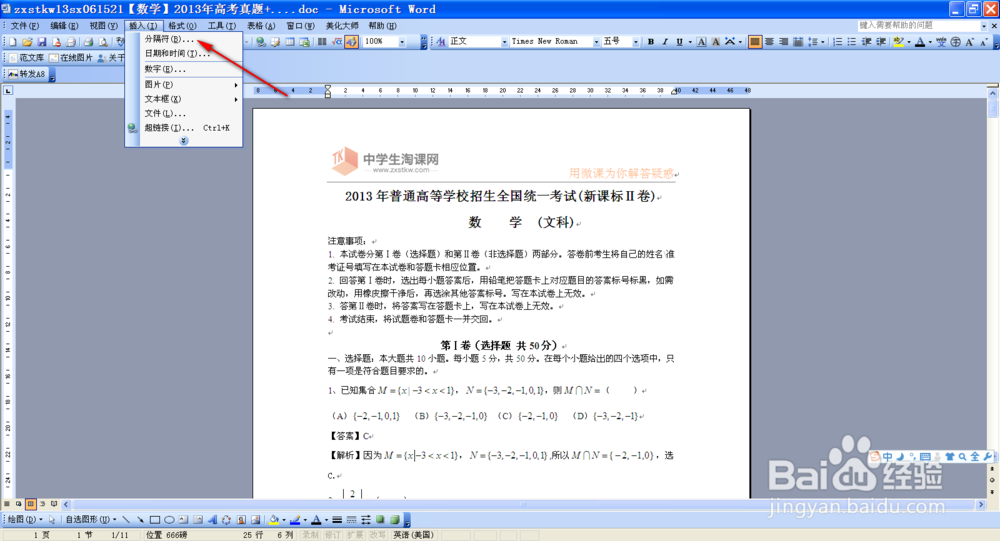
Task: Click the 在线图片 toolbar button
Action: (x=71, y=57)
